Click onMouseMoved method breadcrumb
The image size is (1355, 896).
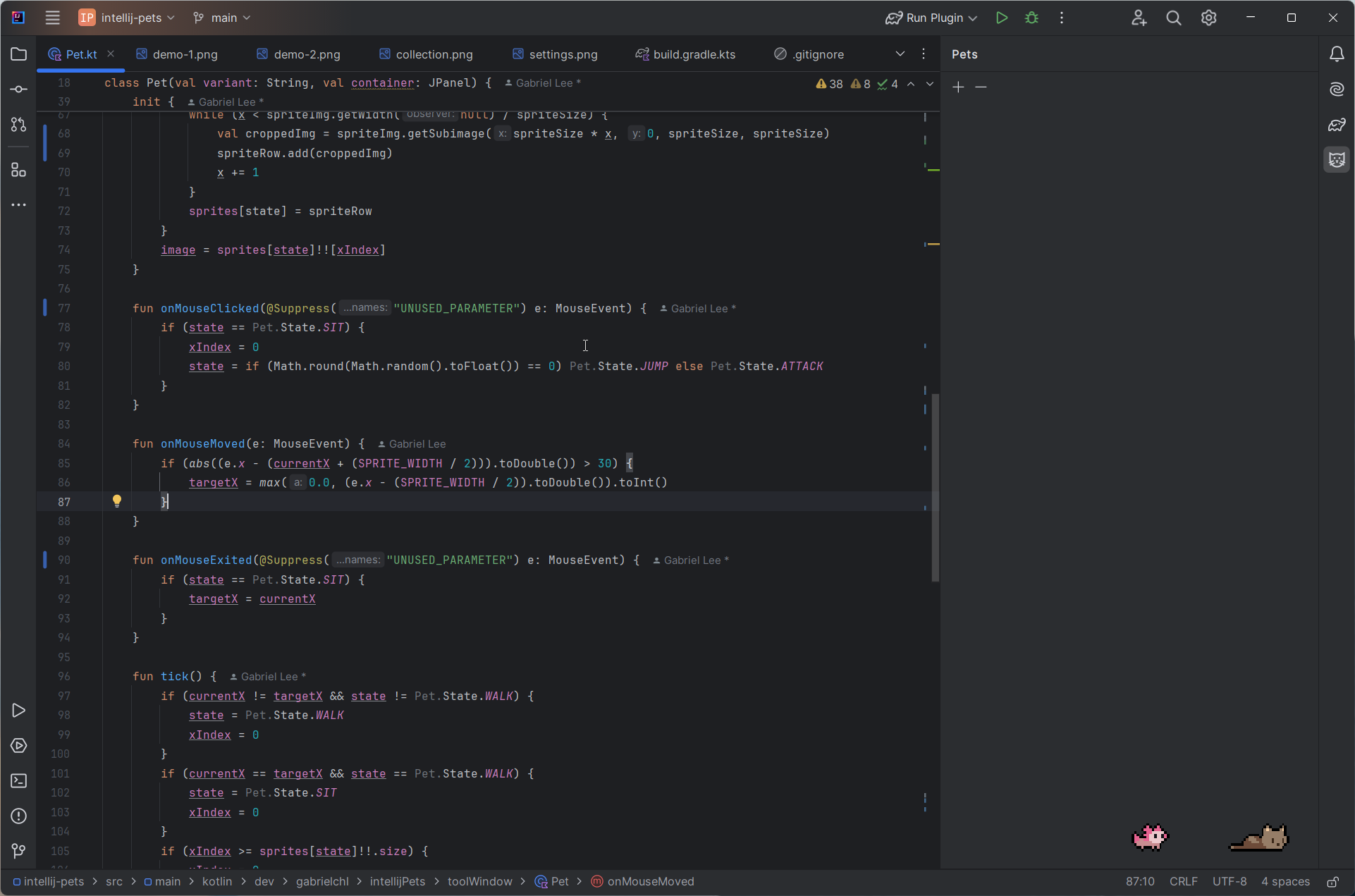643,882
